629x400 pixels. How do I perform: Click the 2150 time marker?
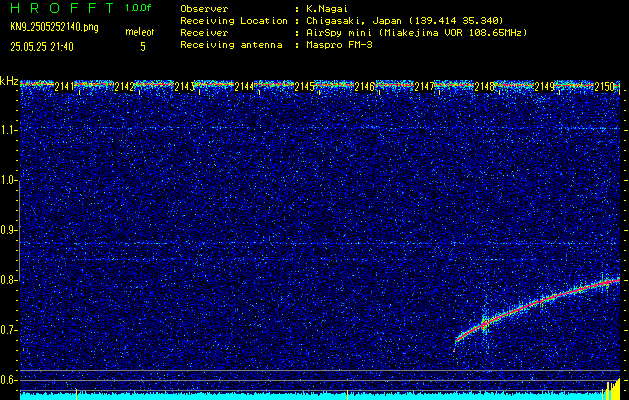pos(604,86)
